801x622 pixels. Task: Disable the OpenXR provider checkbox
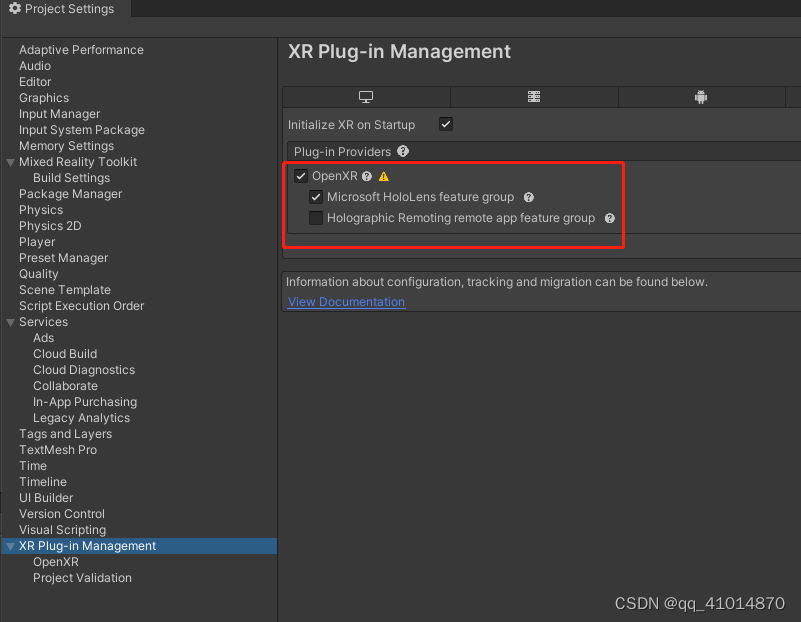click(300, 175)
